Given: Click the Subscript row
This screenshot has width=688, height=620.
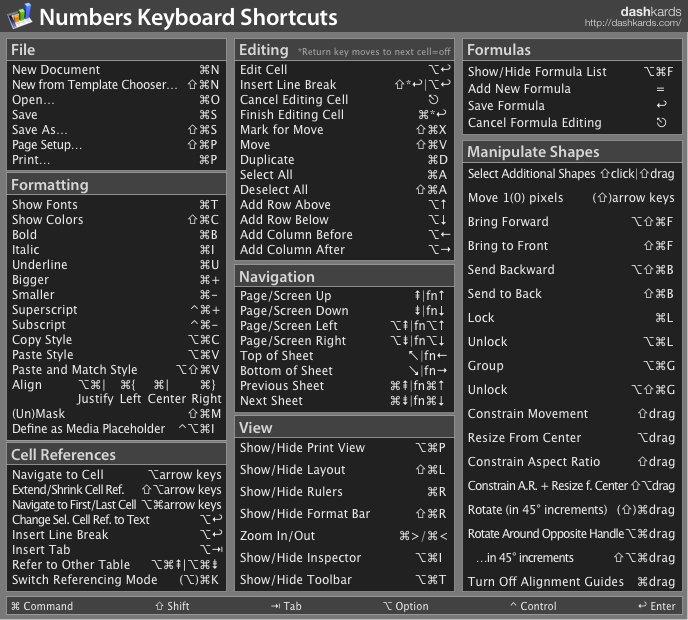Looking at the screenshot, I should pyautogui.click(x=116, y=325).
